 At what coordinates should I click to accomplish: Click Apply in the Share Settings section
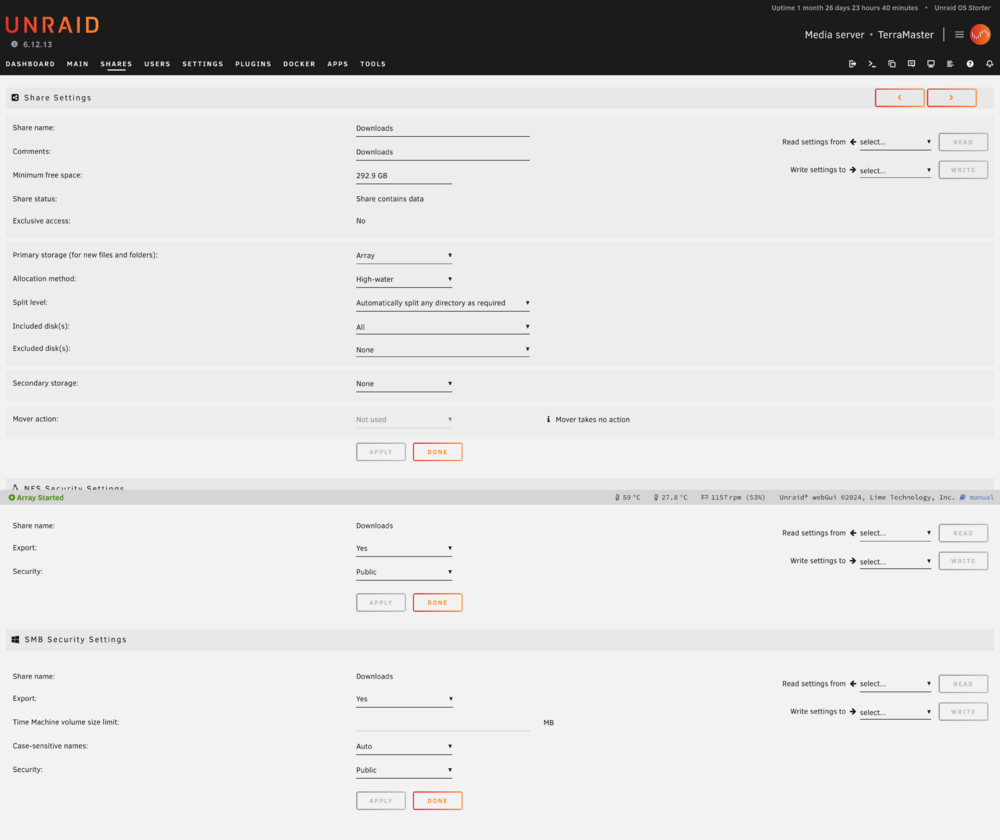381,452
